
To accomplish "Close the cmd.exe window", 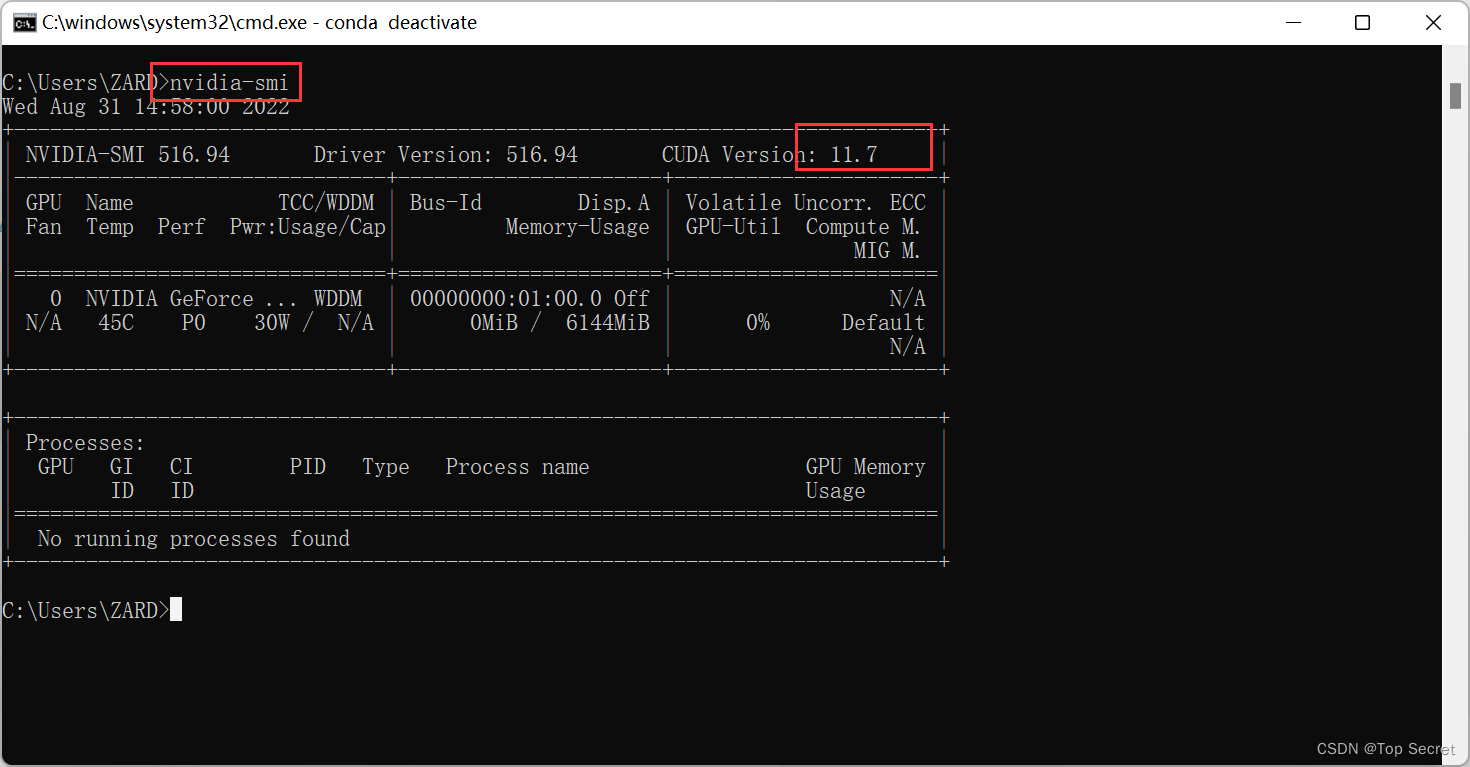I will point(1433,22).
